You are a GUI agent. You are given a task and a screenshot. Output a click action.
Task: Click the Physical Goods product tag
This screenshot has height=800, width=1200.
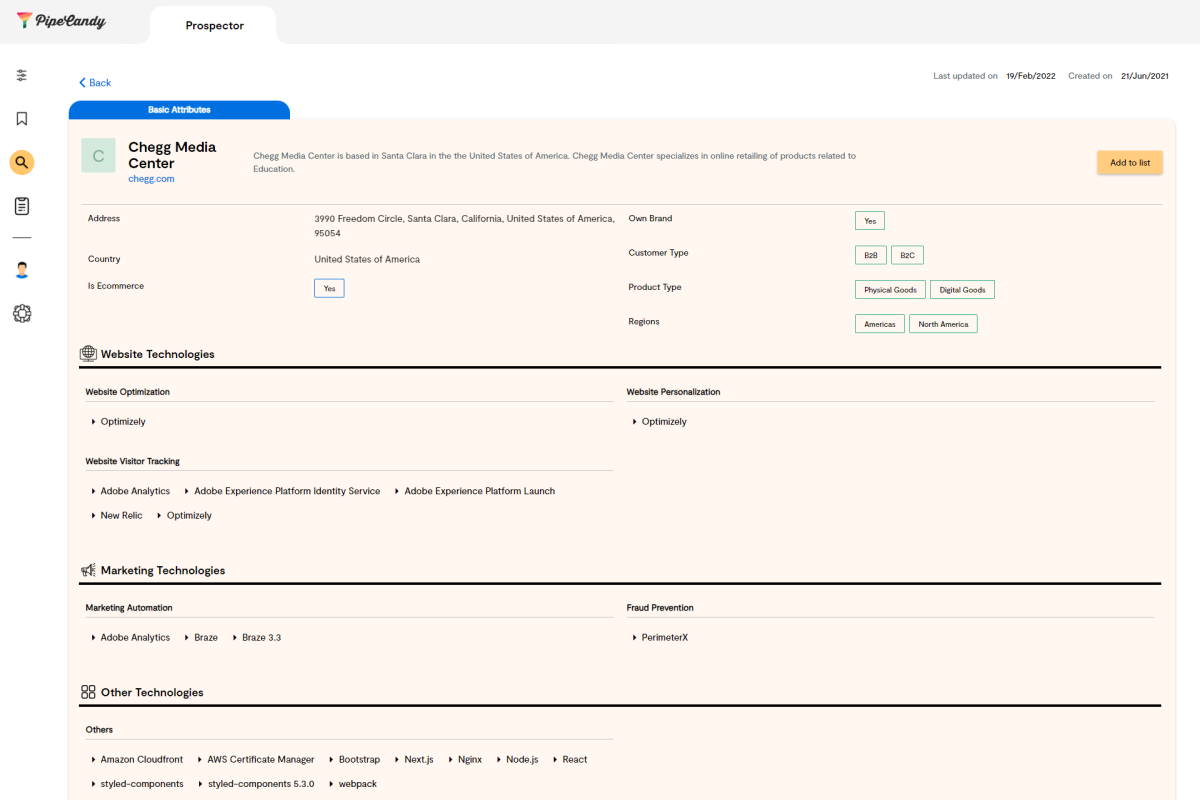[x=890, y=290]
